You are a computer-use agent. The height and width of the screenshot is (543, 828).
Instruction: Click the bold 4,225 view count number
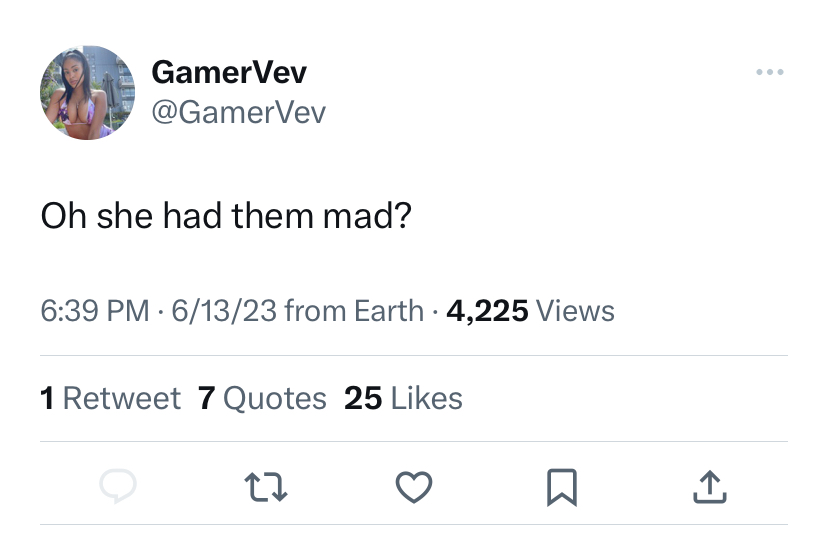487,311
